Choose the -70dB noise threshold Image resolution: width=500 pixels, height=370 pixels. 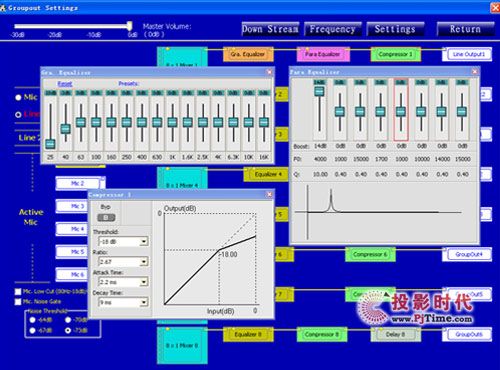click(68, 320)
